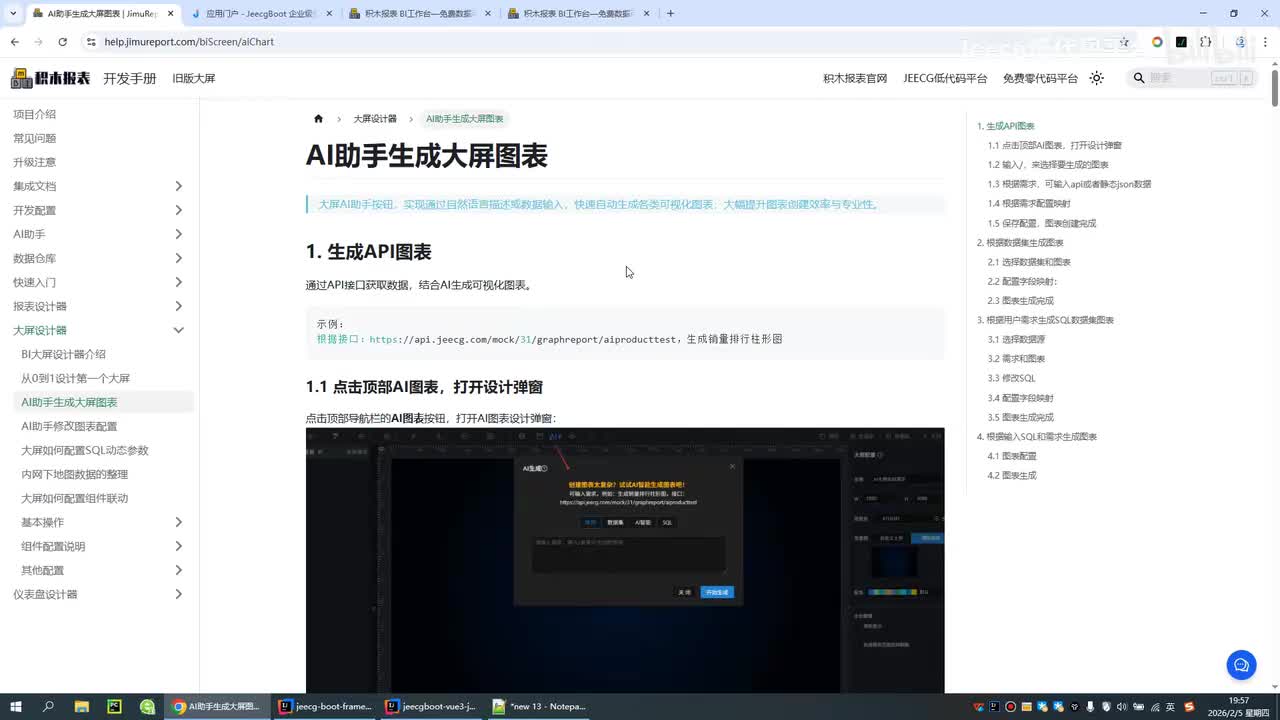Open PyCharm from the taskbar
Viewport: 1280px width, 720px height.
coord(115,706)
